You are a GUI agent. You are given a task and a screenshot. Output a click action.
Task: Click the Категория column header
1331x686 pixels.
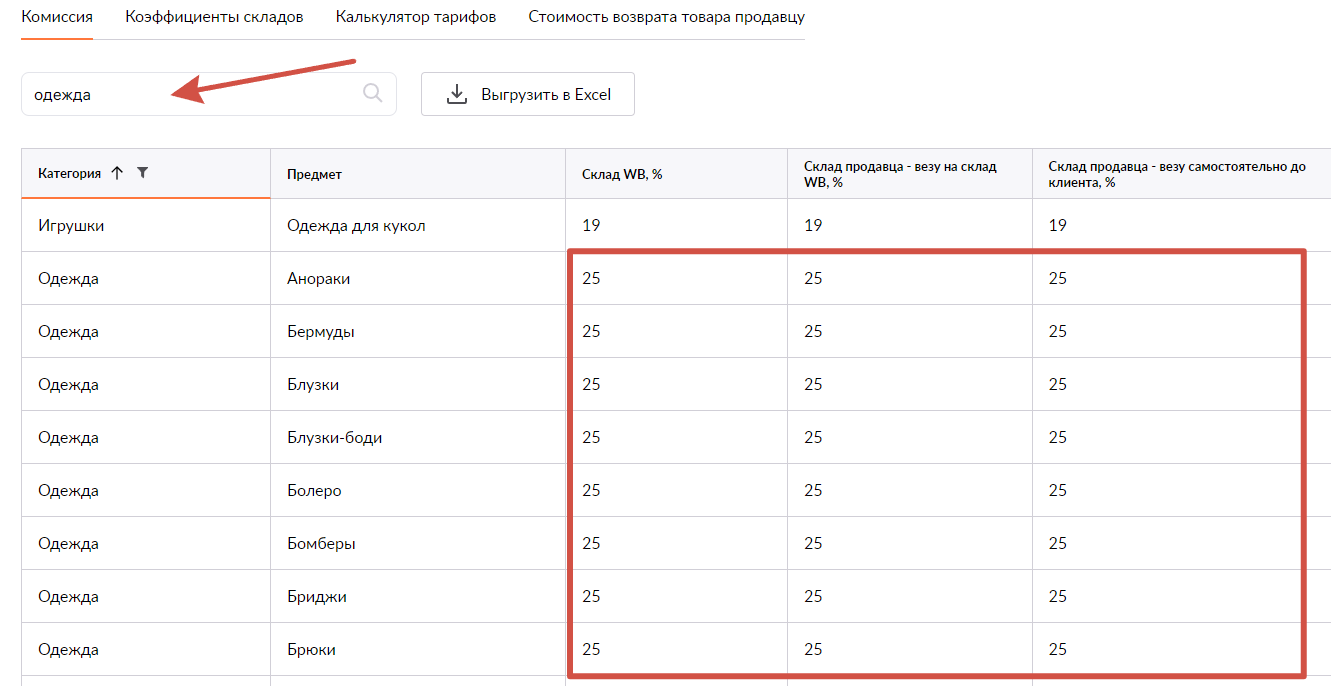pos(146,173)
